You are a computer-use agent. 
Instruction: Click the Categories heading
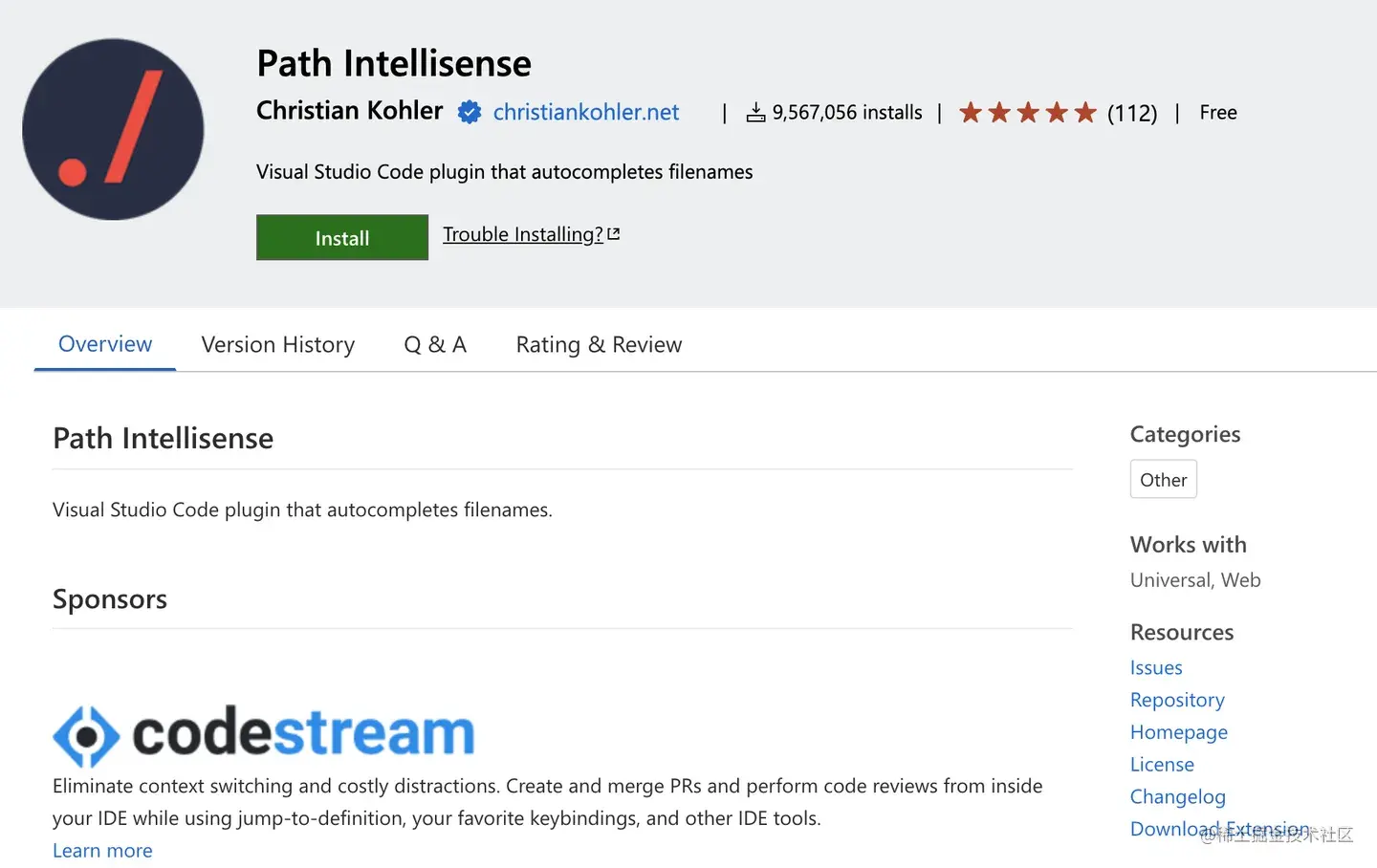pyautogui.click(x=1186, y=434)
